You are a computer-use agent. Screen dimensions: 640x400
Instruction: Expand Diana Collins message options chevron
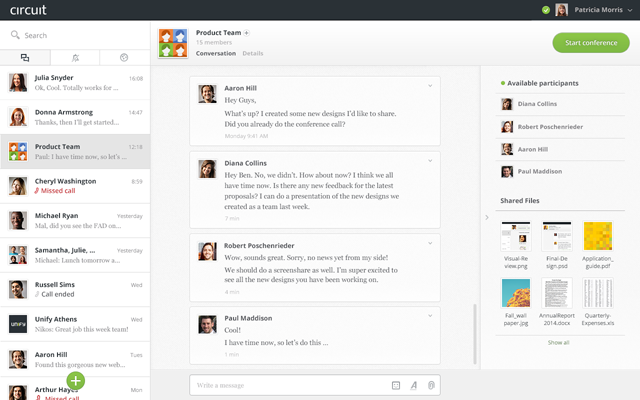tap(430, 161)
